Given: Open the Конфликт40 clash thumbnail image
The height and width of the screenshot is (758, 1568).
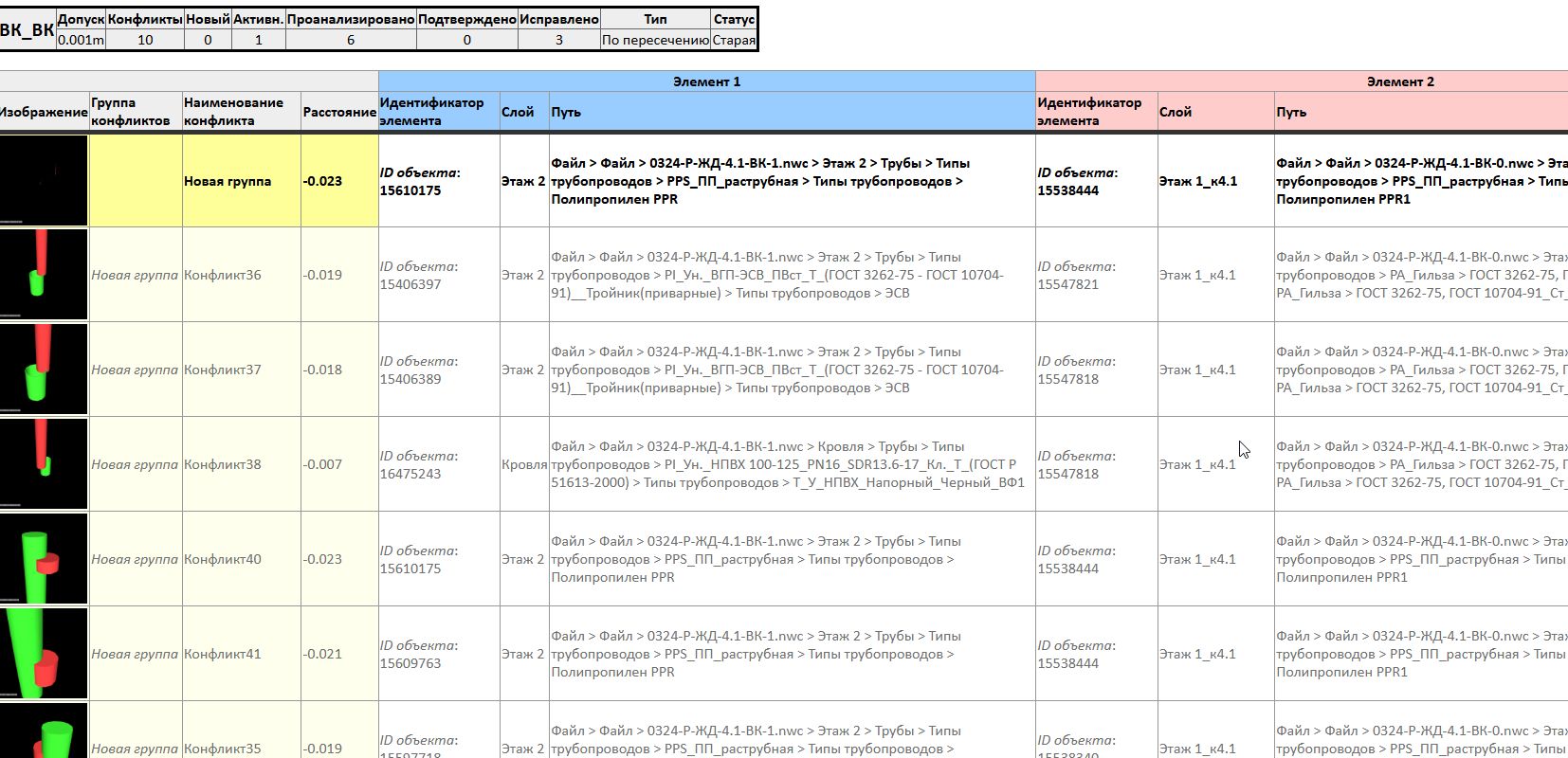Looking at the screenshot, I should tap(44, 559).
